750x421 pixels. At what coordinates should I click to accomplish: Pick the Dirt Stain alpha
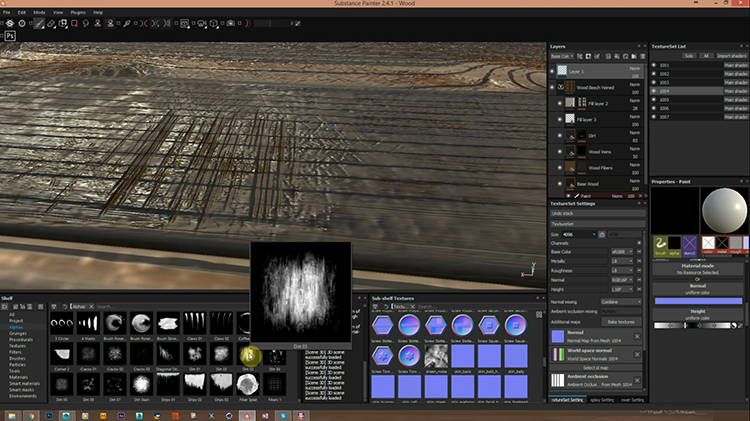click(142, 384)
